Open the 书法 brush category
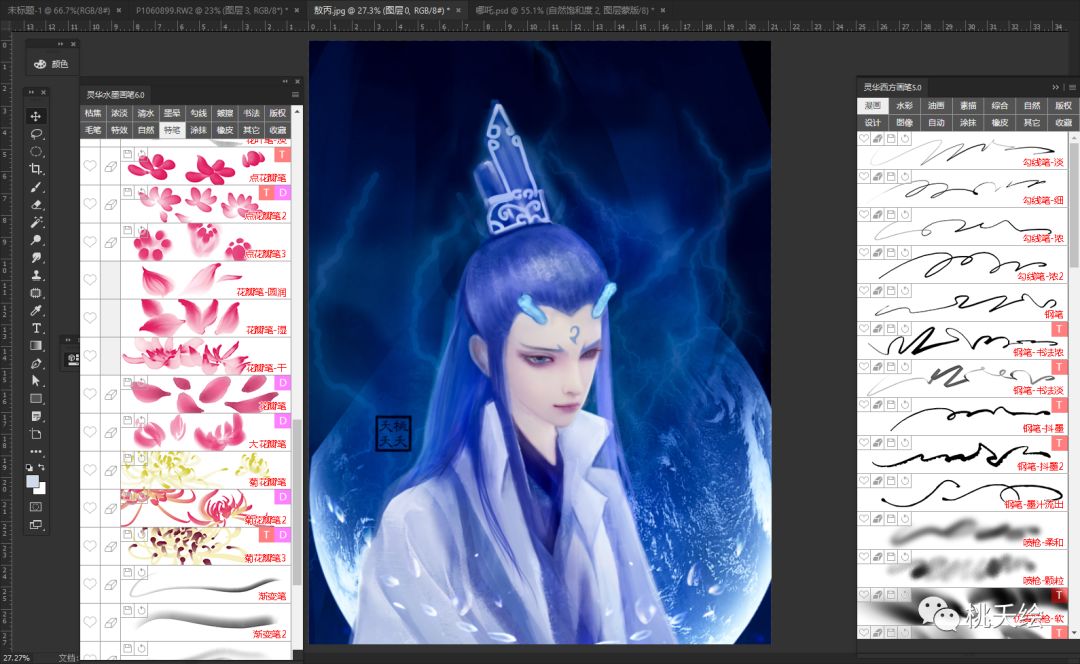 [251, 113]
